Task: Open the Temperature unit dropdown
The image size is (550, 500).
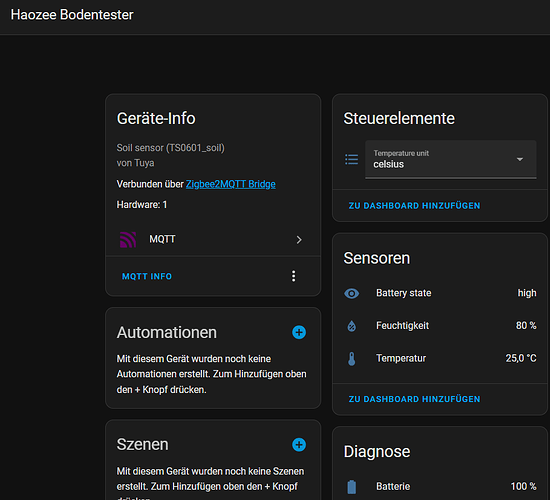Action: pos(451,159)
